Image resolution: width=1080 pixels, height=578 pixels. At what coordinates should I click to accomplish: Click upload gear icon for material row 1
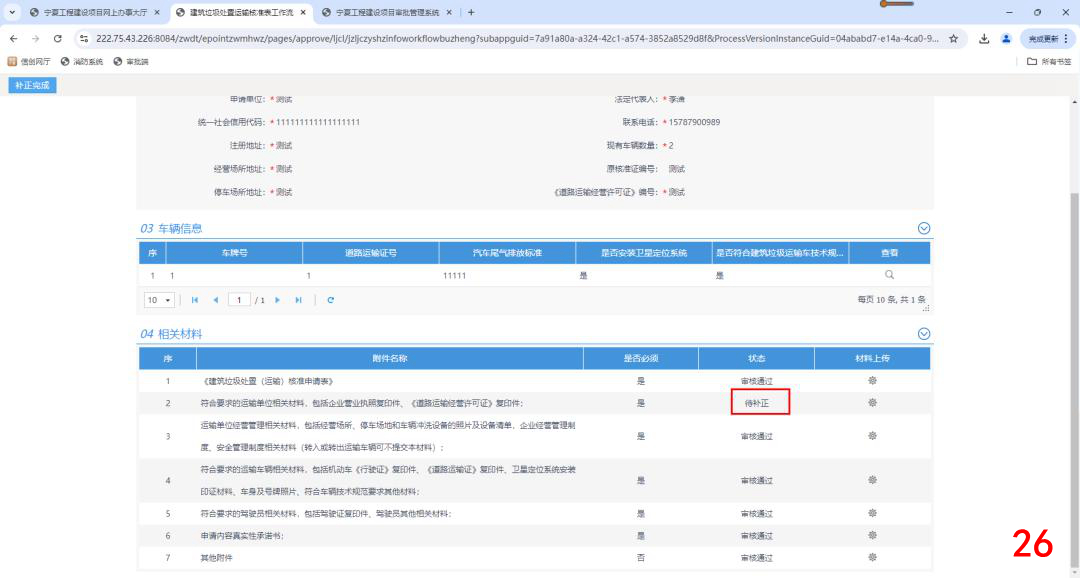point(872,381)
